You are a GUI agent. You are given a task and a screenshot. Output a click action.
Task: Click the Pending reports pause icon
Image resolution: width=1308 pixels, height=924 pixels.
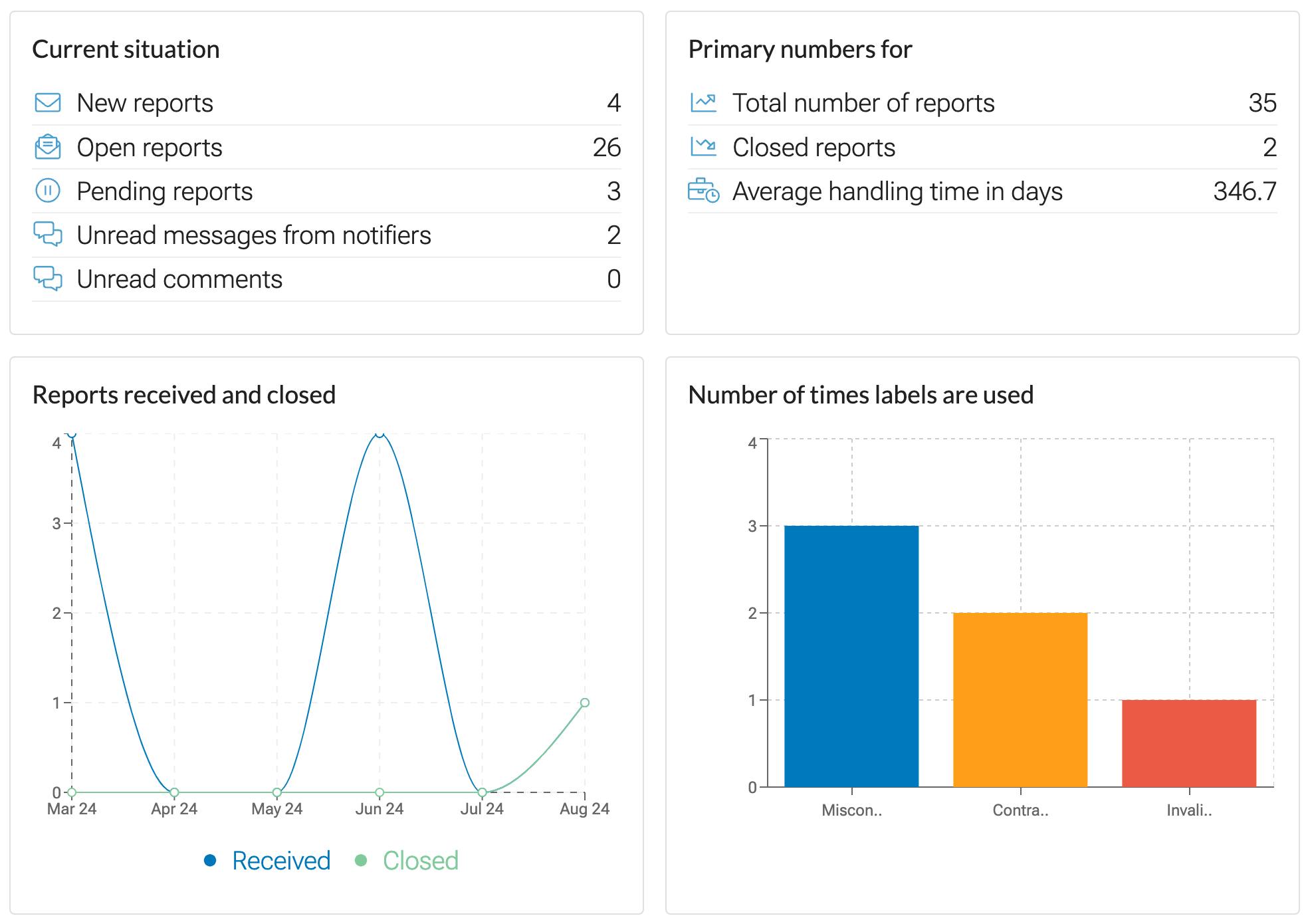point(47,191)
